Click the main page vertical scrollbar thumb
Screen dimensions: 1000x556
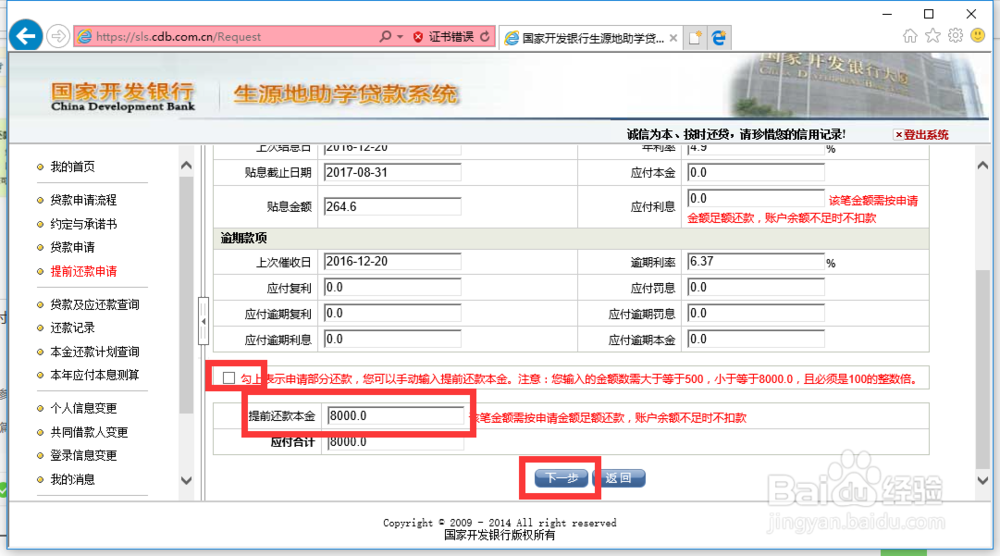click(983, 369)
